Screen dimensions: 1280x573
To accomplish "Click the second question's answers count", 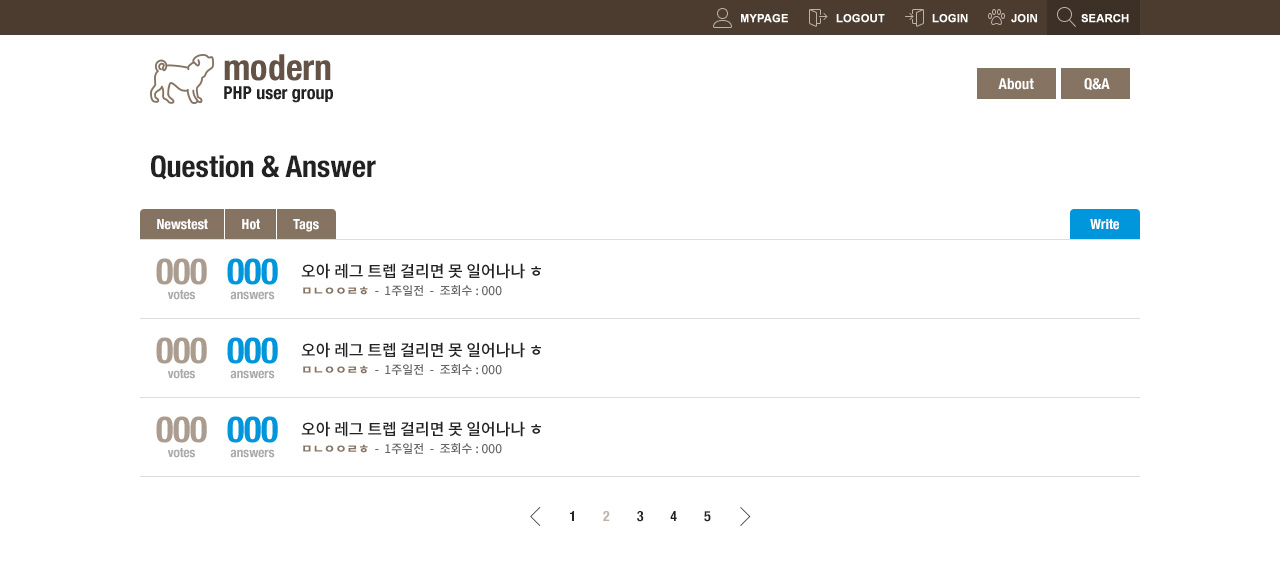I will click(252, 352).
